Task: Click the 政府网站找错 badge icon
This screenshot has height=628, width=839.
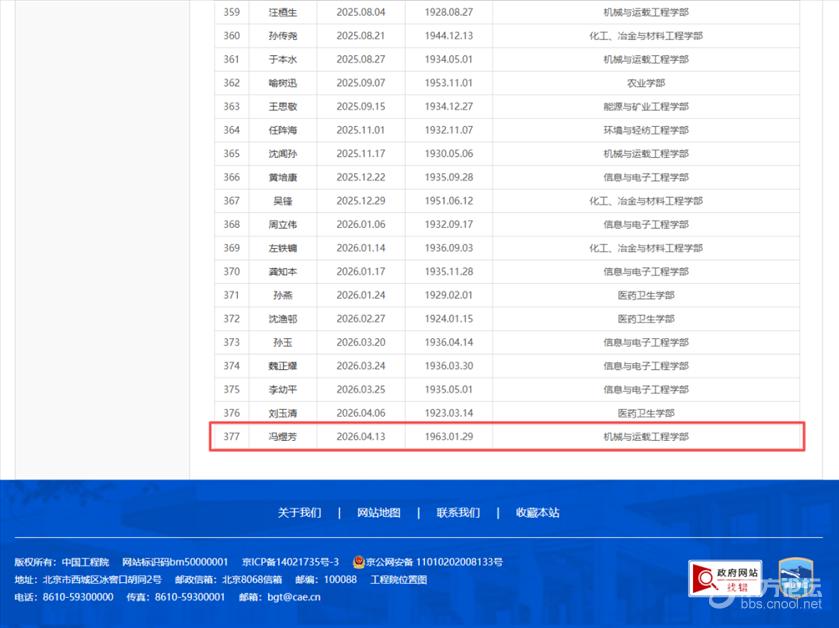Action: click(x=724, y=579)
